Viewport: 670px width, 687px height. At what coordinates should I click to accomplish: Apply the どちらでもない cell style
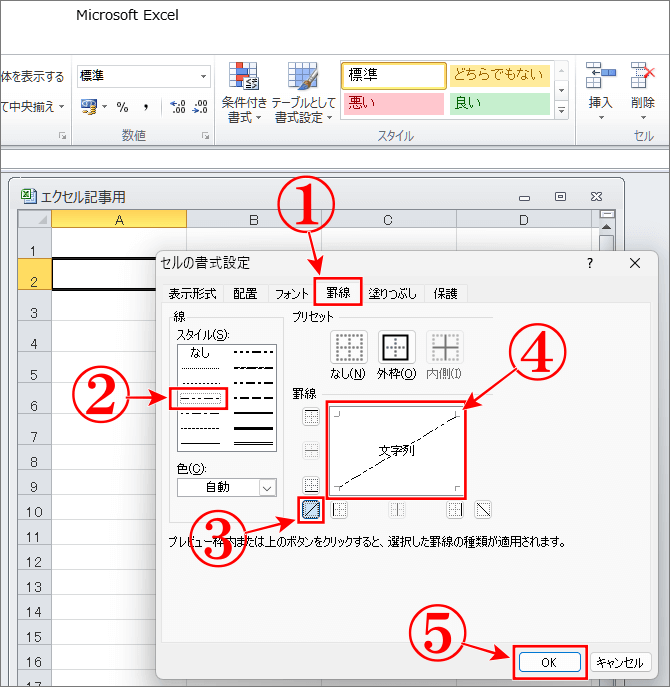point(500,75)
